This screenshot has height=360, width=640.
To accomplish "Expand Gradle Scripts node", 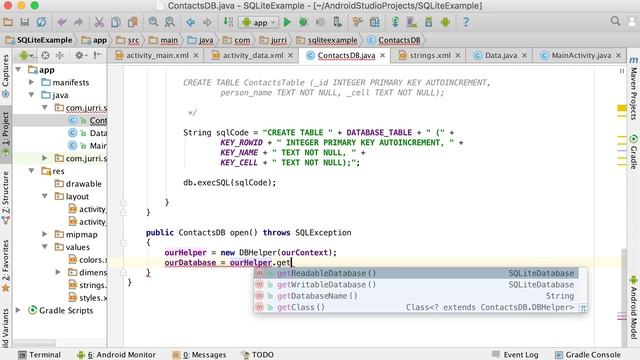I will 18,310.
